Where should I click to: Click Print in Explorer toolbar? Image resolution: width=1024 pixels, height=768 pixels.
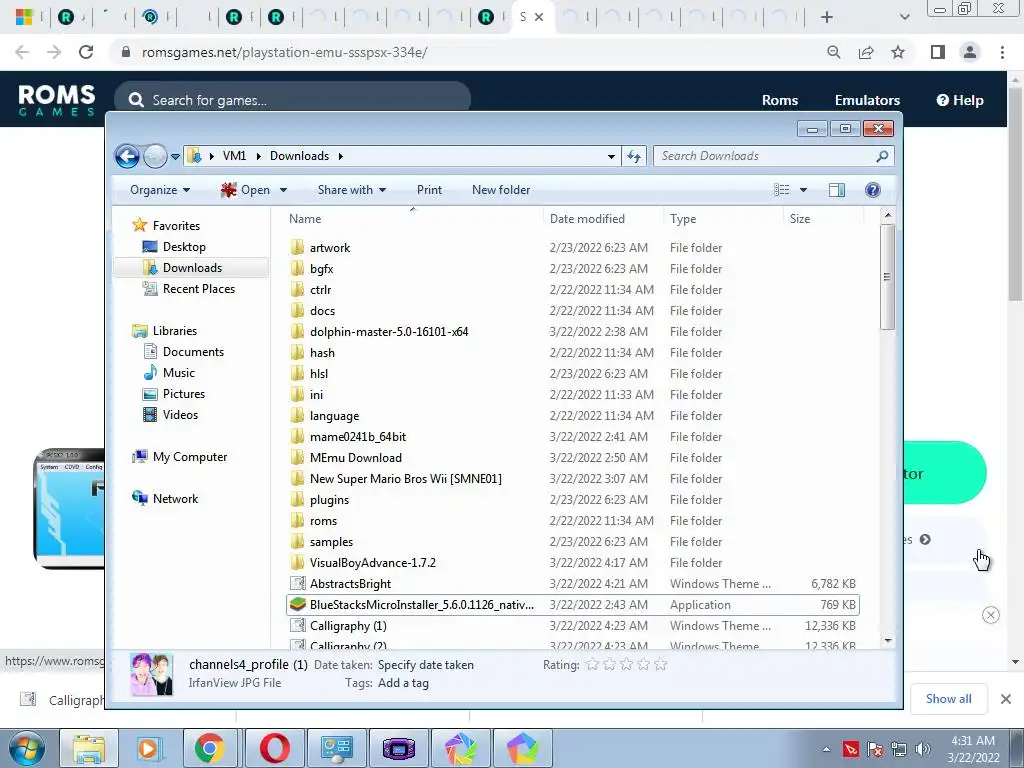[x=429, y=190]
